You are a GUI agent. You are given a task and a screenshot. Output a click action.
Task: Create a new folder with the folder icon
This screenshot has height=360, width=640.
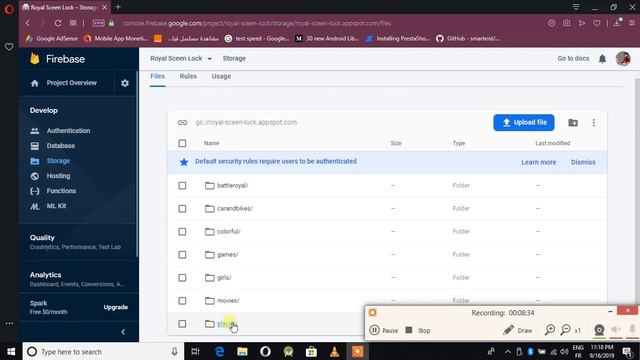573,122
